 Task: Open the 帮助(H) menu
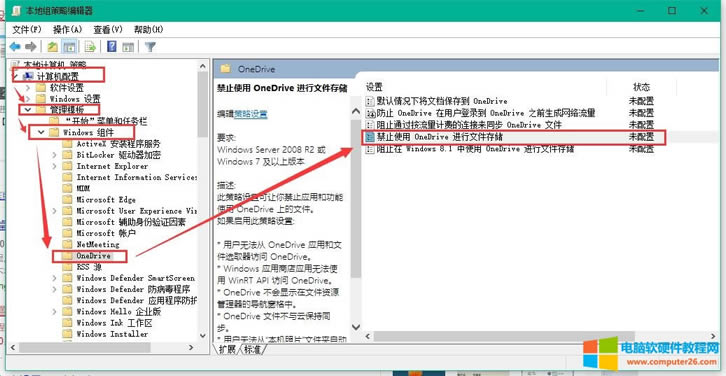coord(149,30)
